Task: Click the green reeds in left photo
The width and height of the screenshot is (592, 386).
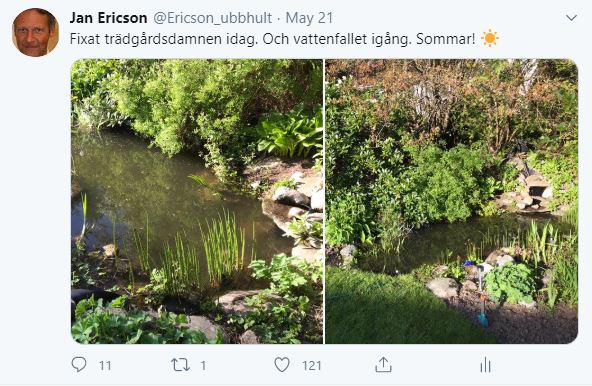Action: pos(223,245)
